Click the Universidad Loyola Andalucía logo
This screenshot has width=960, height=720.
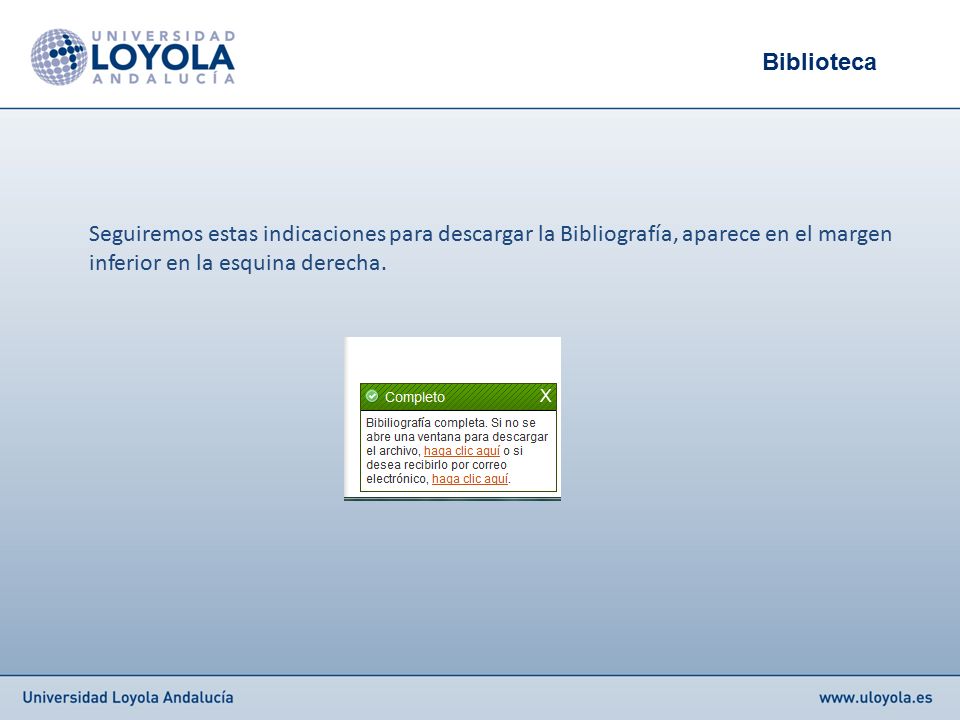click(133, 57)
